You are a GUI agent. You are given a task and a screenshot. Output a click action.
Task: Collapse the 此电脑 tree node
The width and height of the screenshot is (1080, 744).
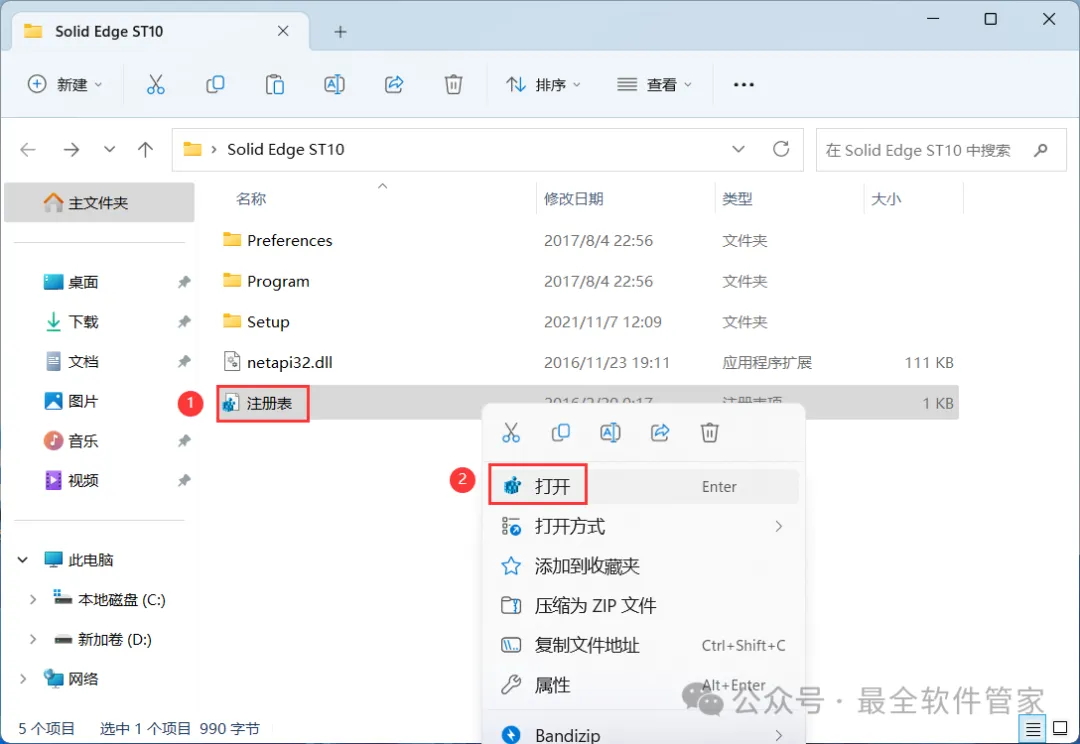(23, 559)
